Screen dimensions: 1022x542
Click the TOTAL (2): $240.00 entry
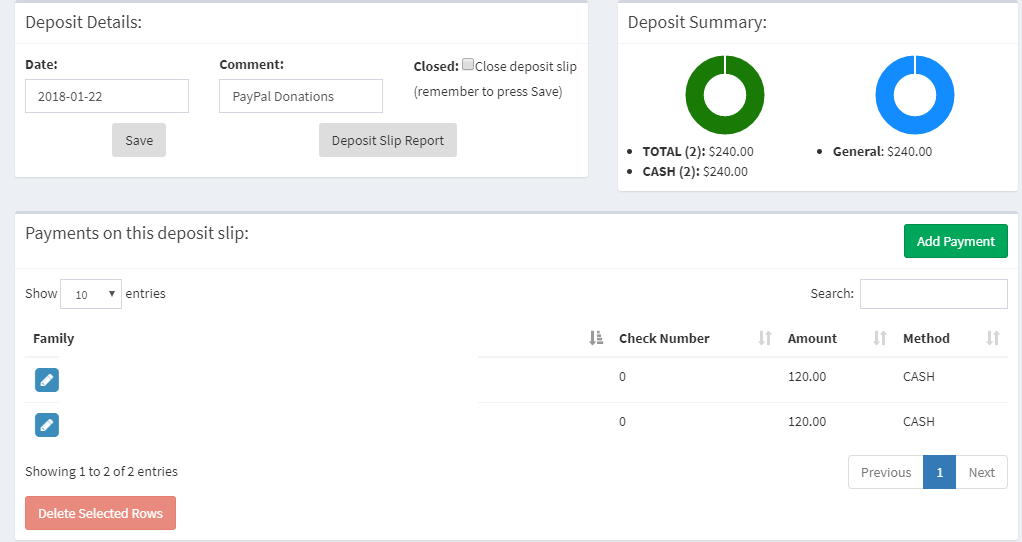[x=698, y=152]
